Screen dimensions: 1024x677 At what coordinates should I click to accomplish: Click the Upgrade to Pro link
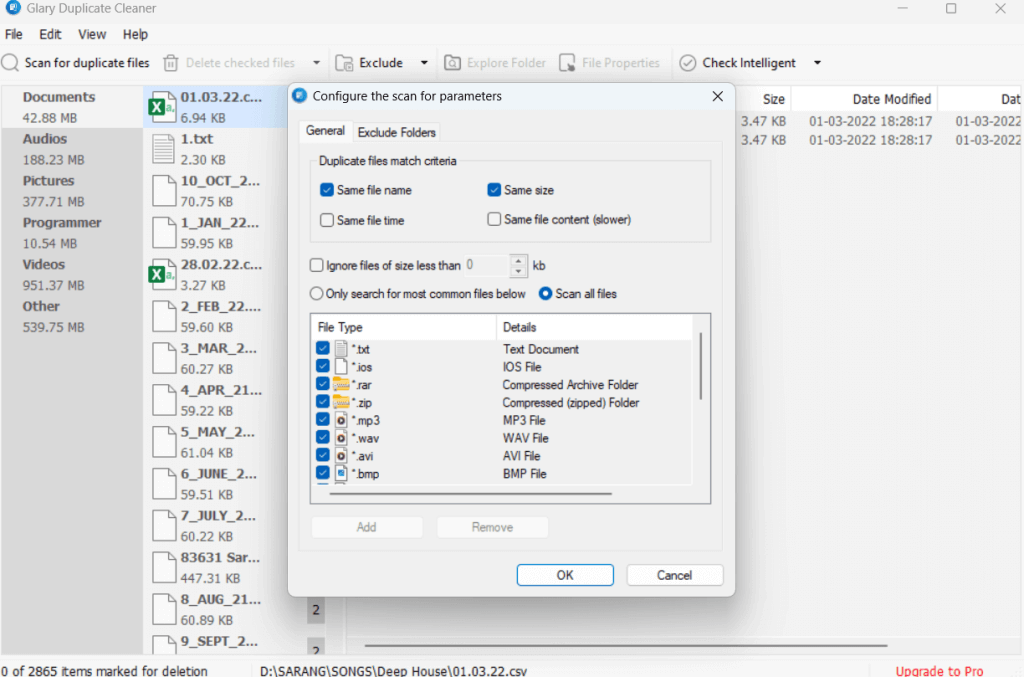tap(939, 670)
